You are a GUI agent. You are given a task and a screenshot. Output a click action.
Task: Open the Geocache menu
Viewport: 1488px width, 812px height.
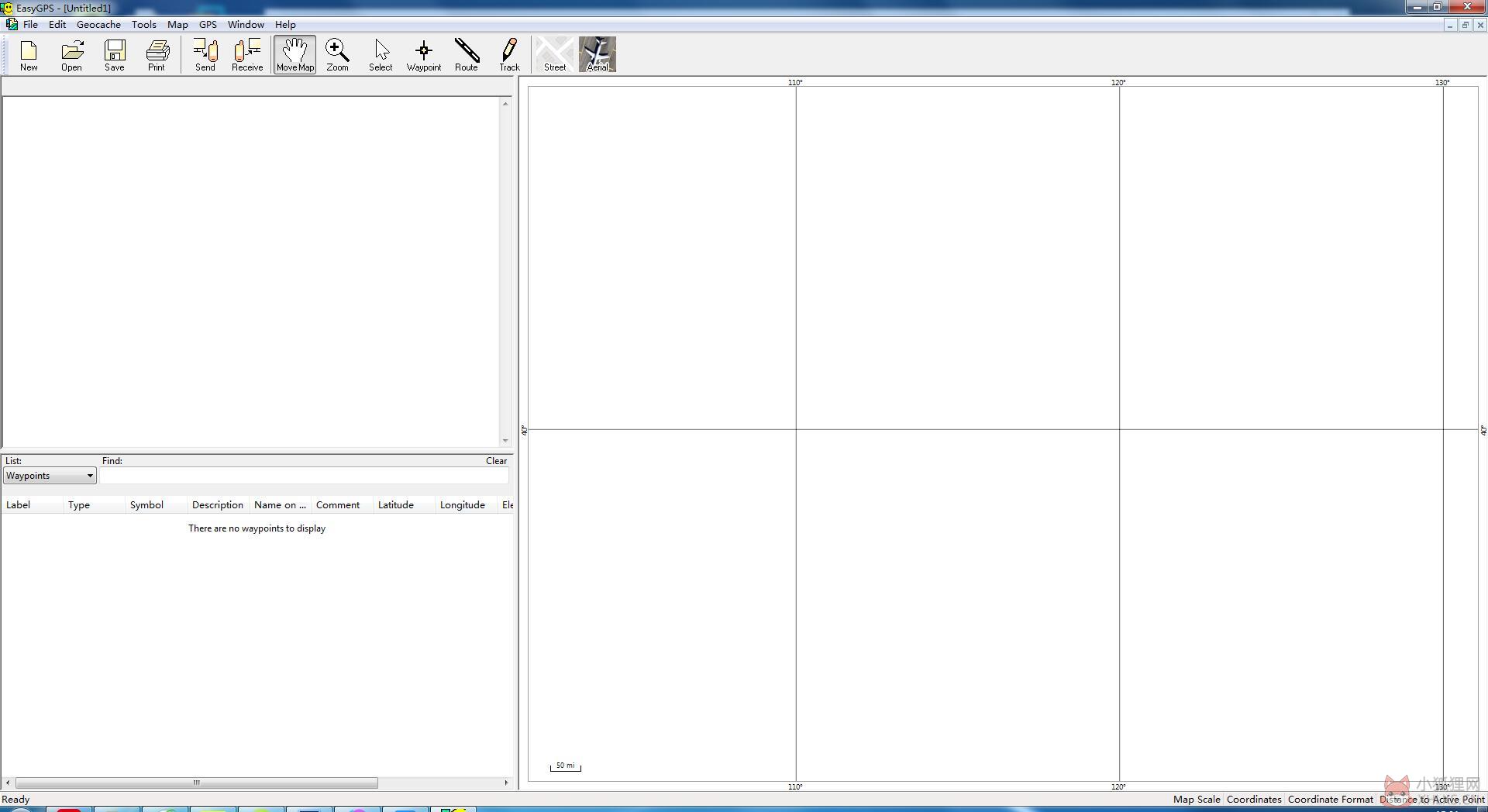point(98,25)
